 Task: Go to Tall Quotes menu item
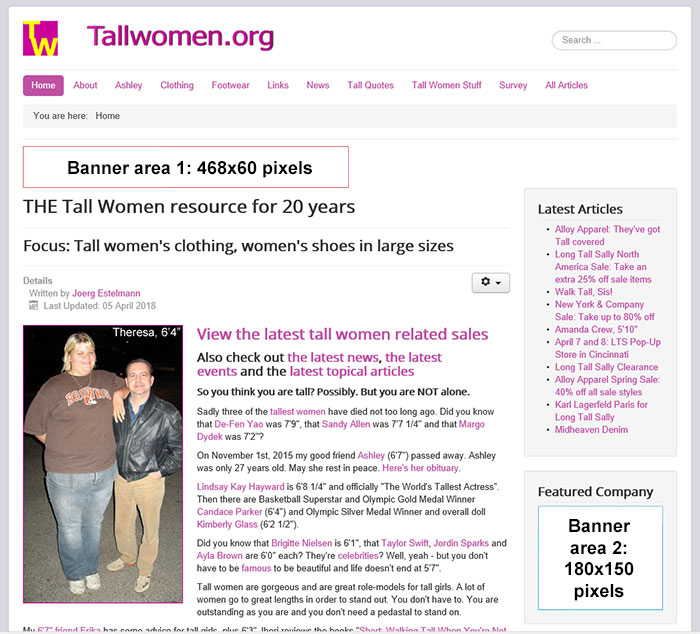point(371,85)
